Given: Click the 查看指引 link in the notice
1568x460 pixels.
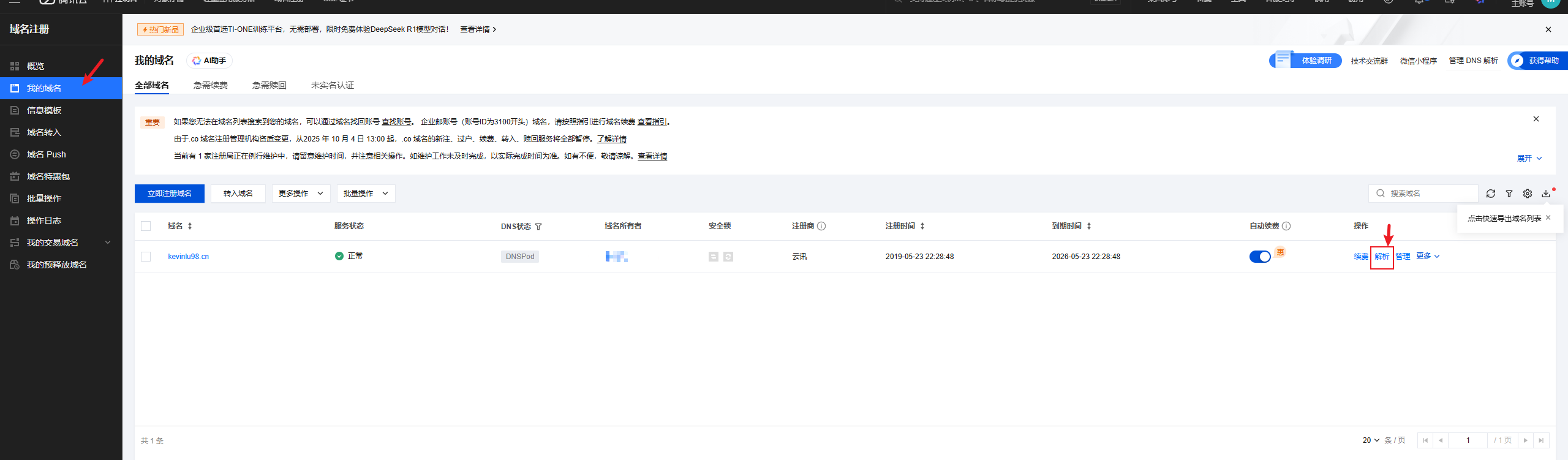Looking at the screenshot, I should tap(652, 122).
